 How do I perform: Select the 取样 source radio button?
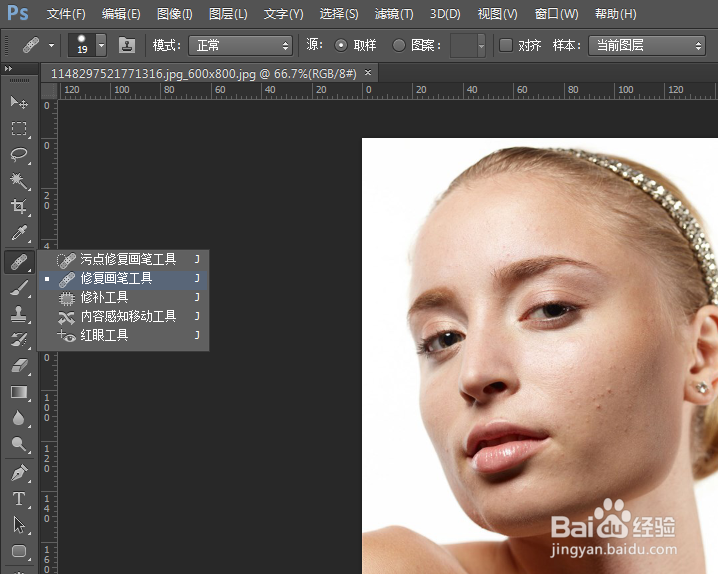[341, 45]
